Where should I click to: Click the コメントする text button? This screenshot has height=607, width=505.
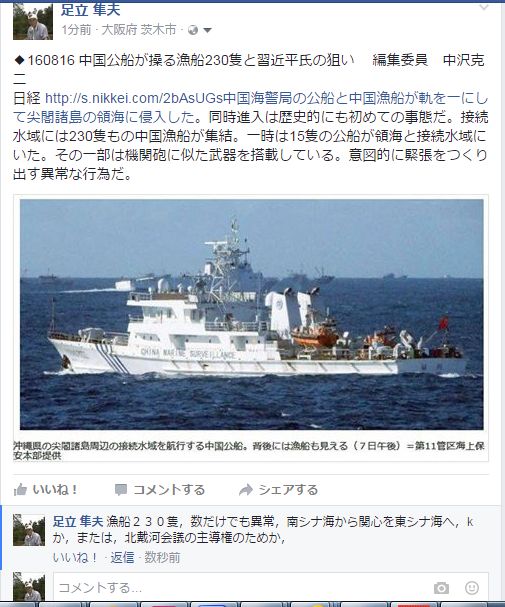point(169,490)
